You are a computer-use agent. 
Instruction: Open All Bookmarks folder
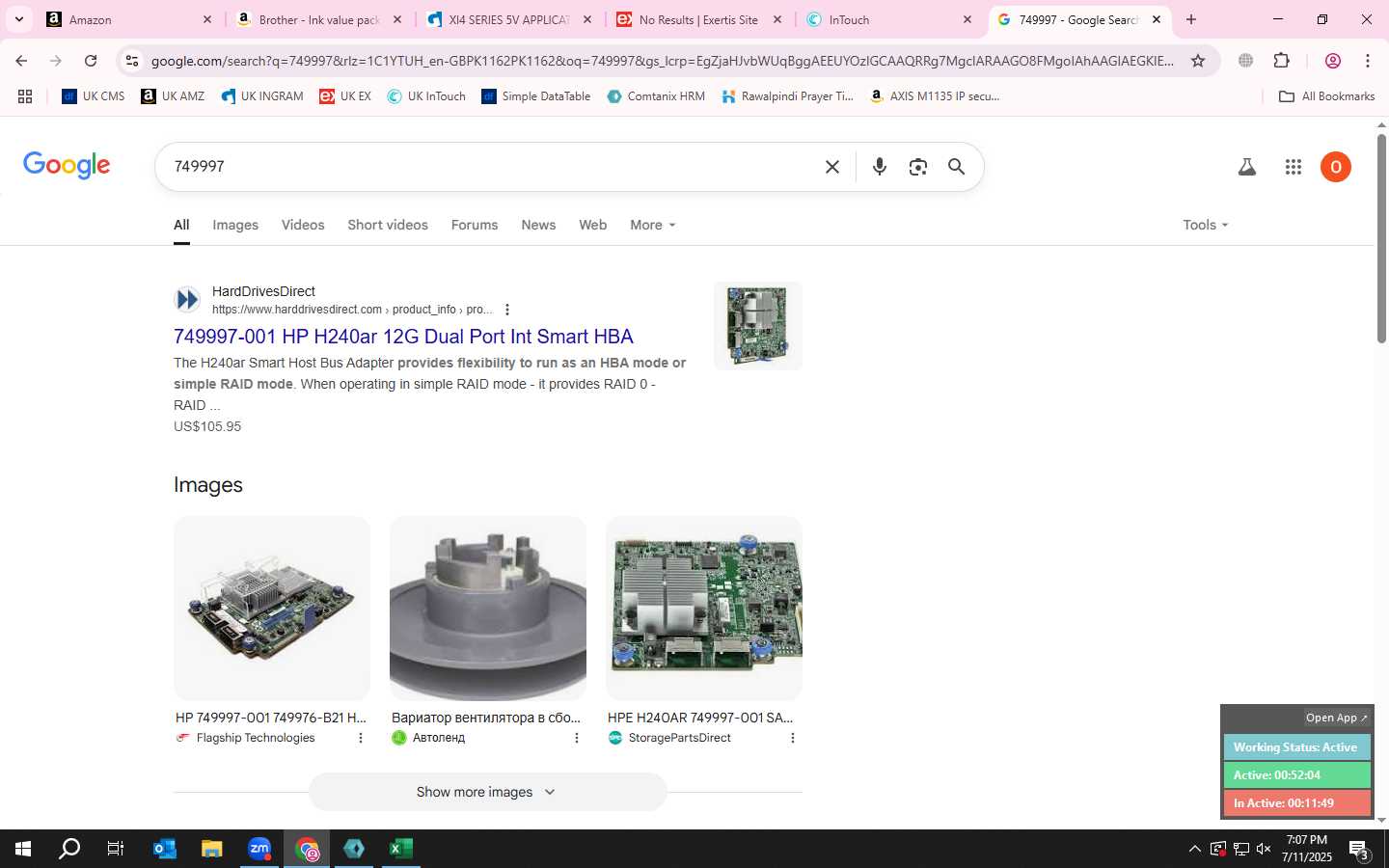coord(1326,96)
